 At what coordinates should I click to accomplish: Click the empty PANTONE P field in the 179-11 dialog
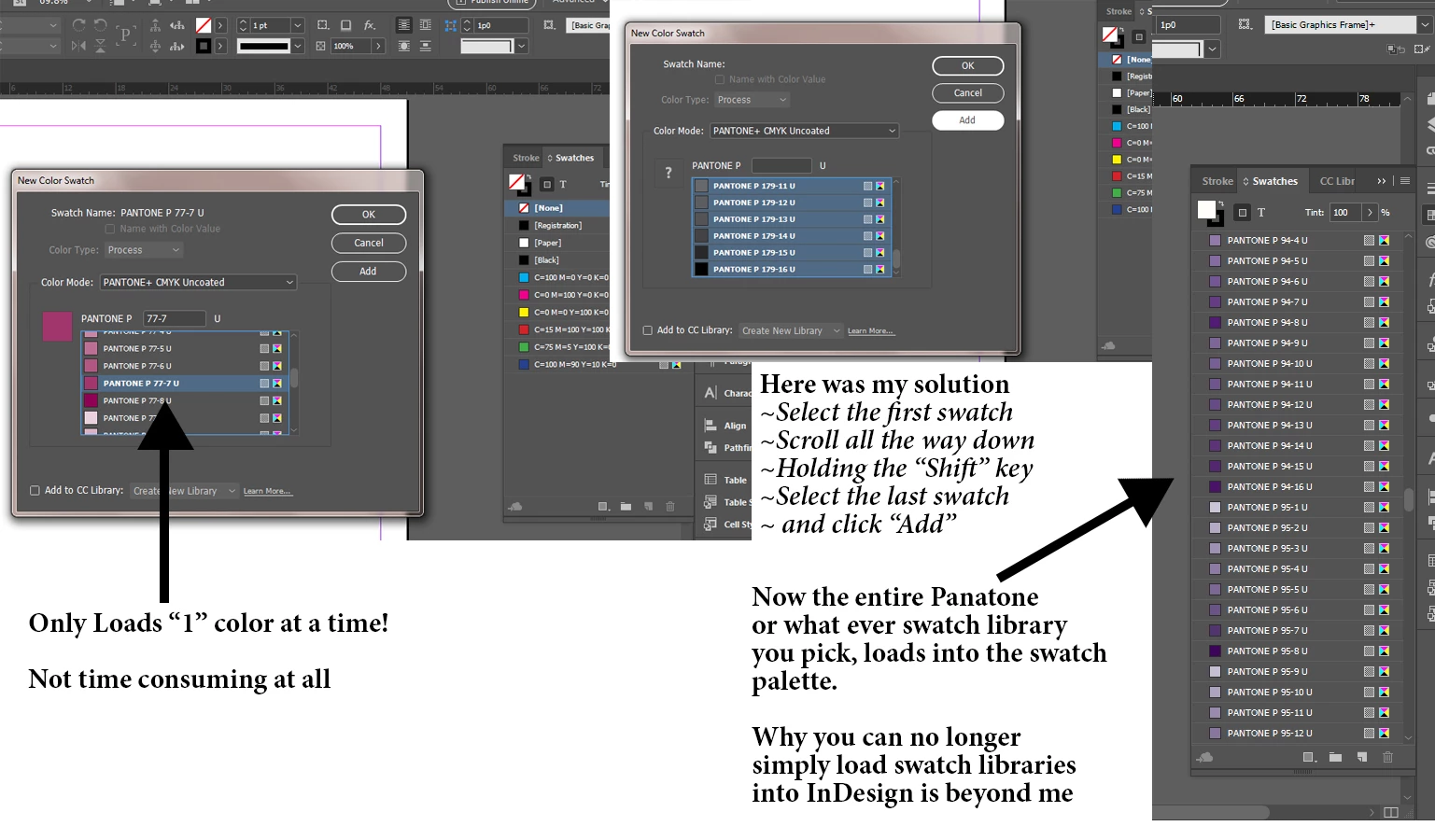(x=781, y=165)
